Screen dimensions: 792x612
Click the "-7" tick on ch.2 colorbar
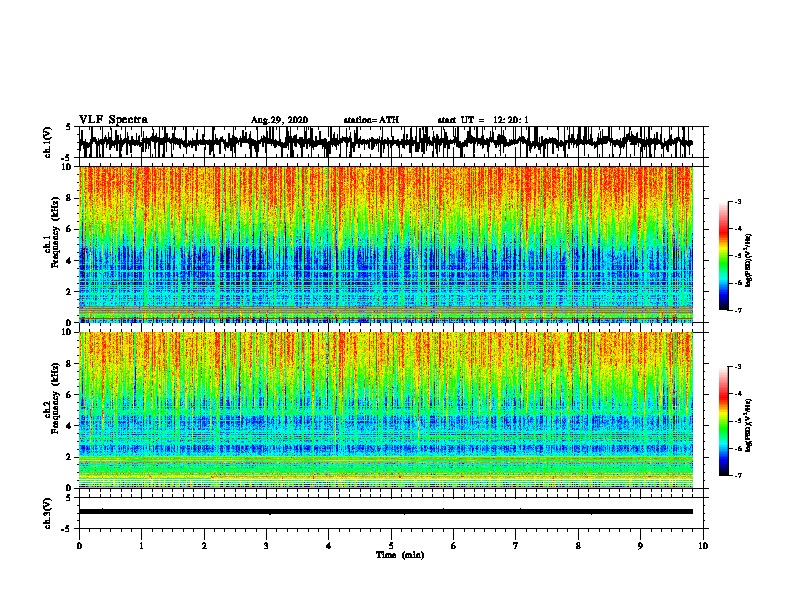tap(738, 475)
